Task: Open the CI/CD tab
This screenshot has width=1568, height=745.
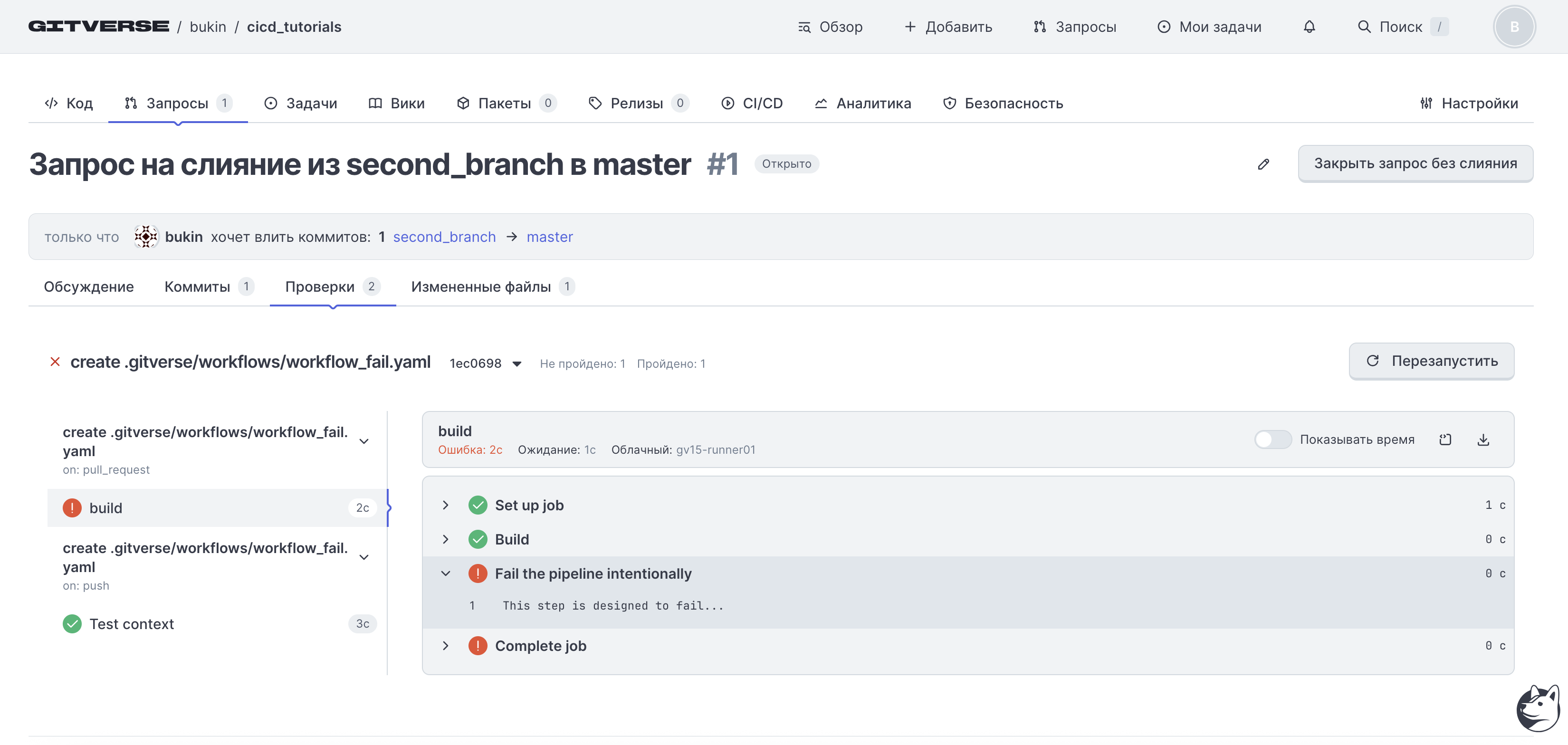Action: click(x=752, y=104)
